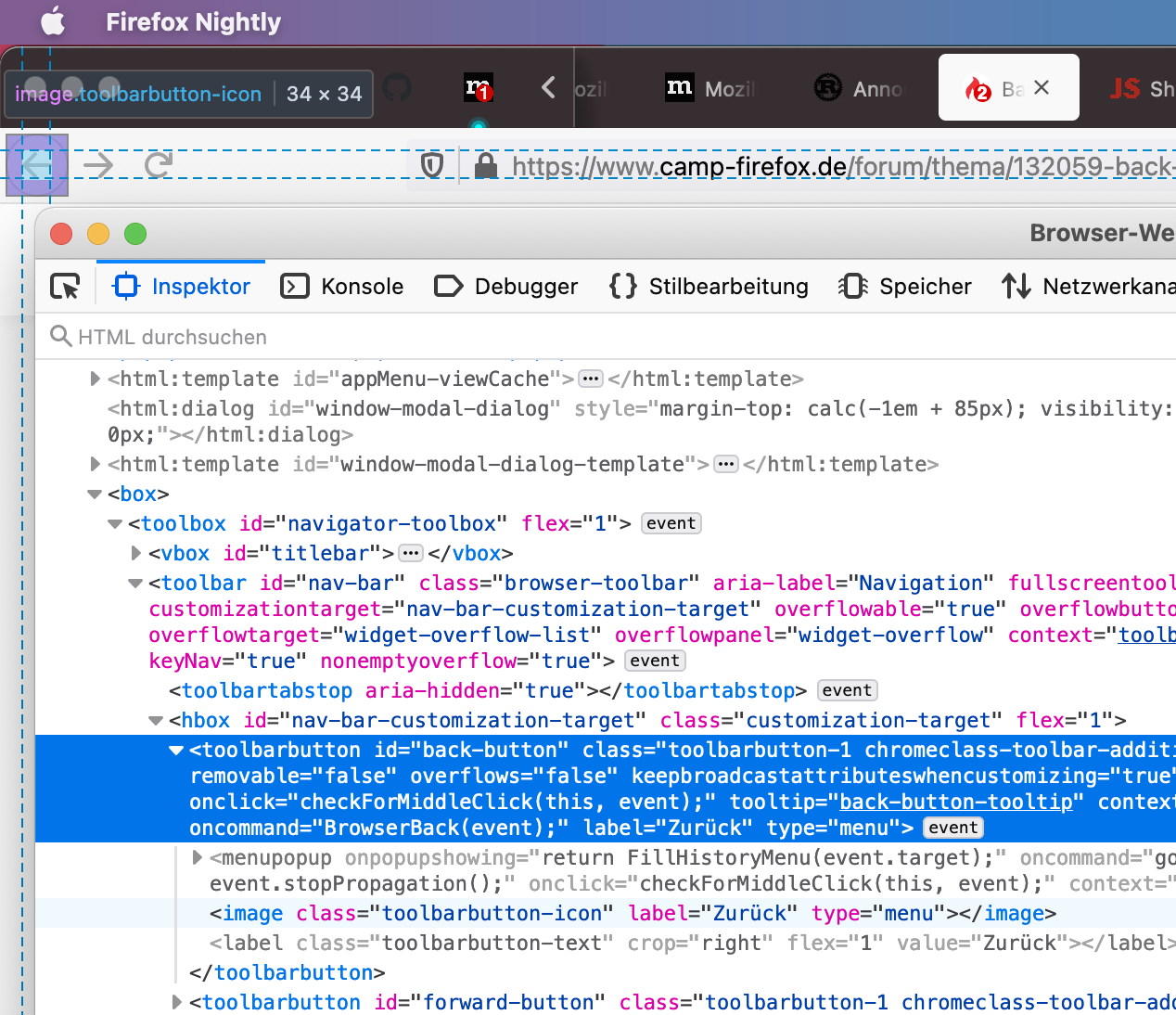Expand the forward-button toolbarbutton node
The width and height of the screenshot is (1176, 1015).
[x=177, y=1002]
